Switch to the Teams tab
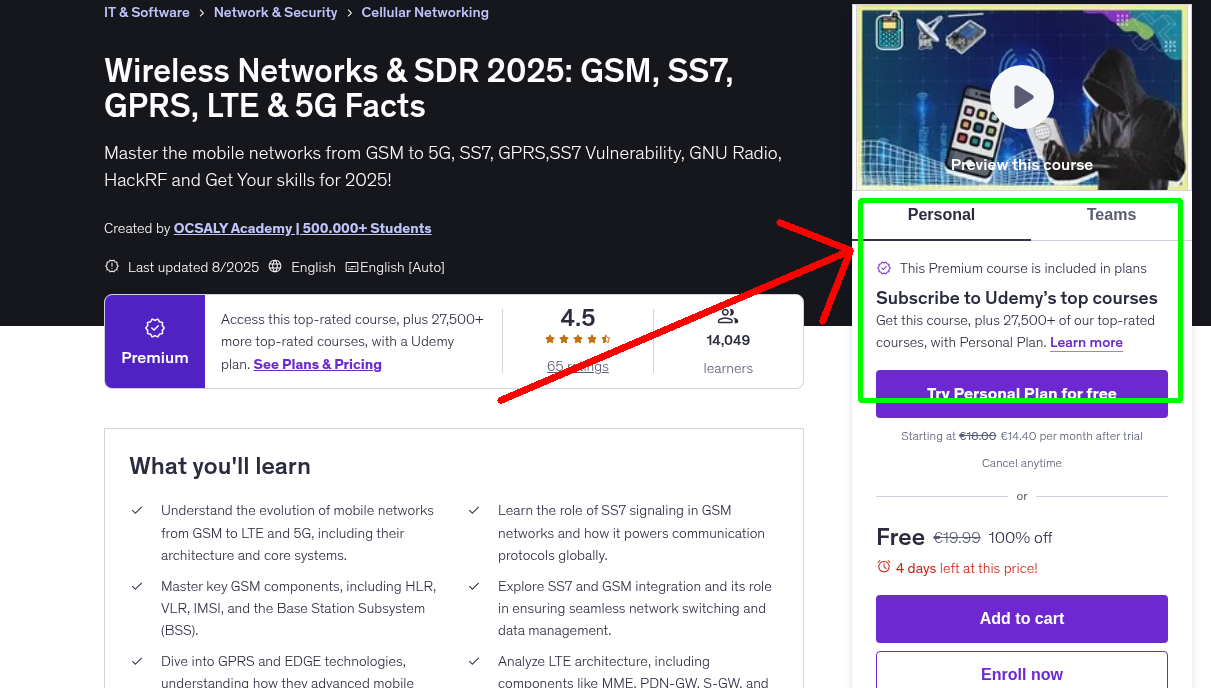 point(1111,215)
